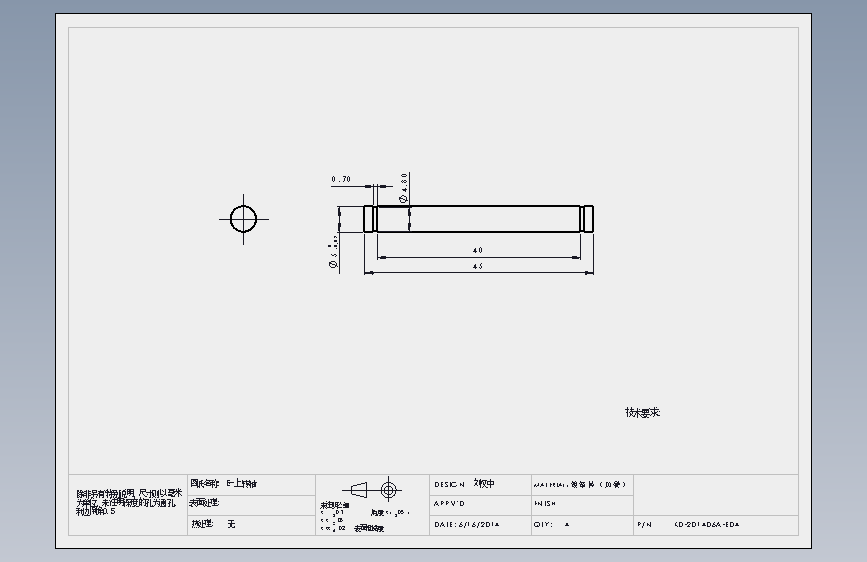Select the 45 overall length dimension
Screen dimensions: 867x562
click(x=478, y=266)
